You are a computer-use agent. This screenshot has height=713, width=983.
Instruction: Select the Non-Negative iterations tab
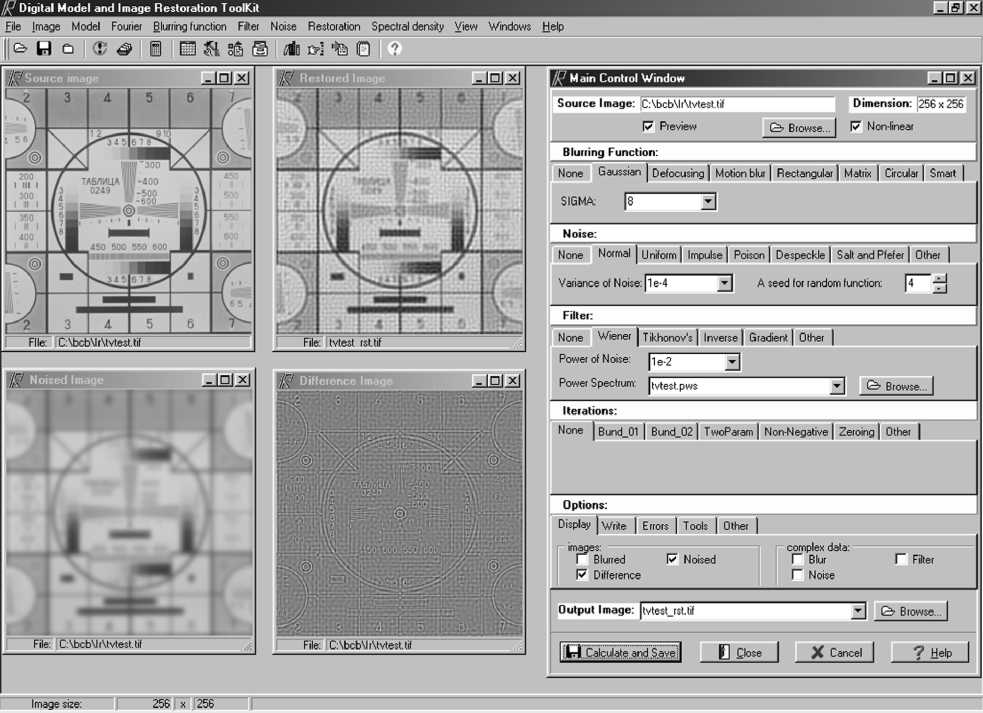pyautogui.click(x=796, y=431)
